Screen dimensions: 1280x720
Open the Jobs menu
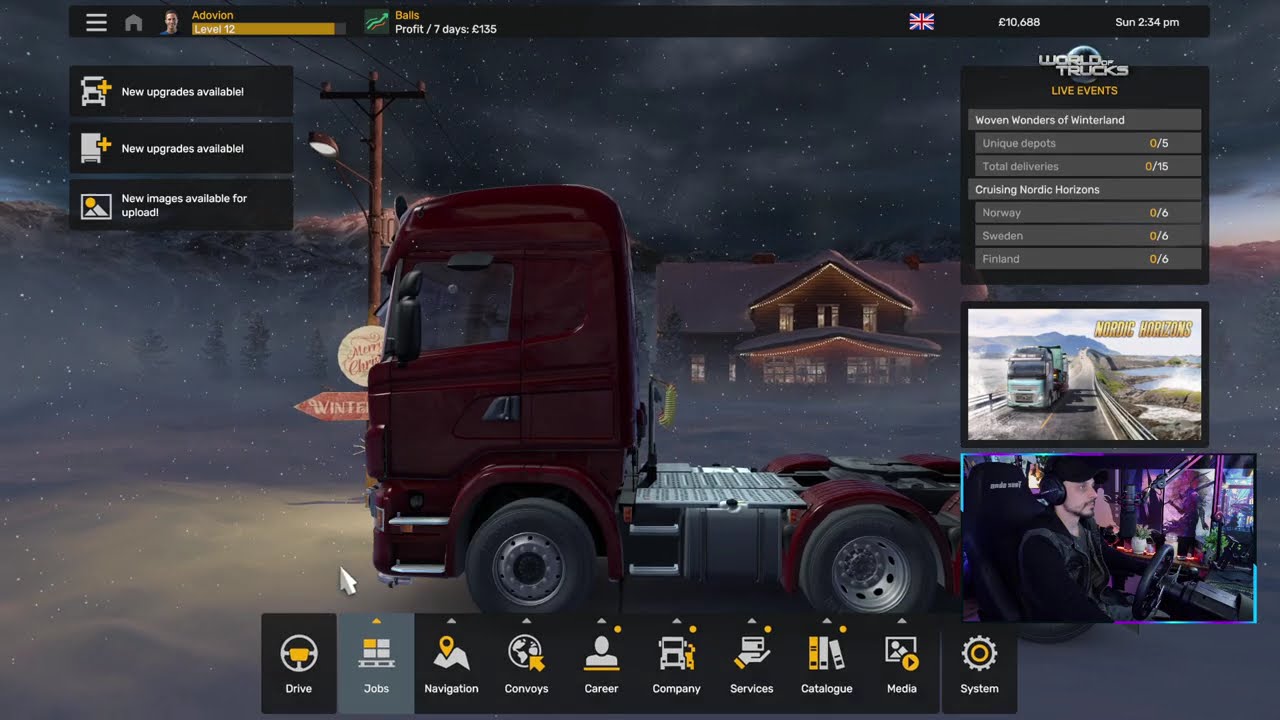[376, 664]
